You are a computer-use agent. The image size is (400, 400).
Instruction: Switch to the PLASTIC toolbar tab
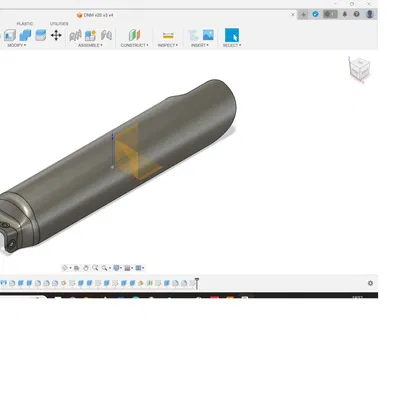pos(25,24)
